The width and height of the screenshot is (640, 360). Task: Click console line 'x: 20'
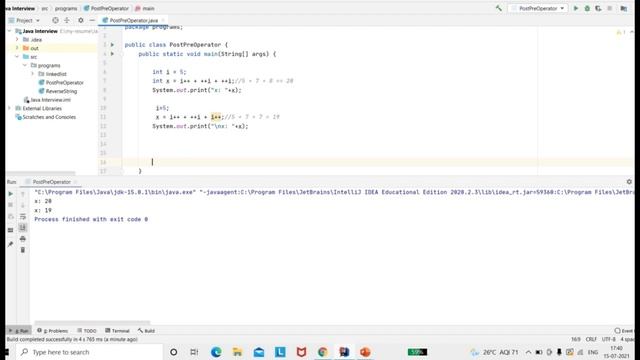point(43,201)
